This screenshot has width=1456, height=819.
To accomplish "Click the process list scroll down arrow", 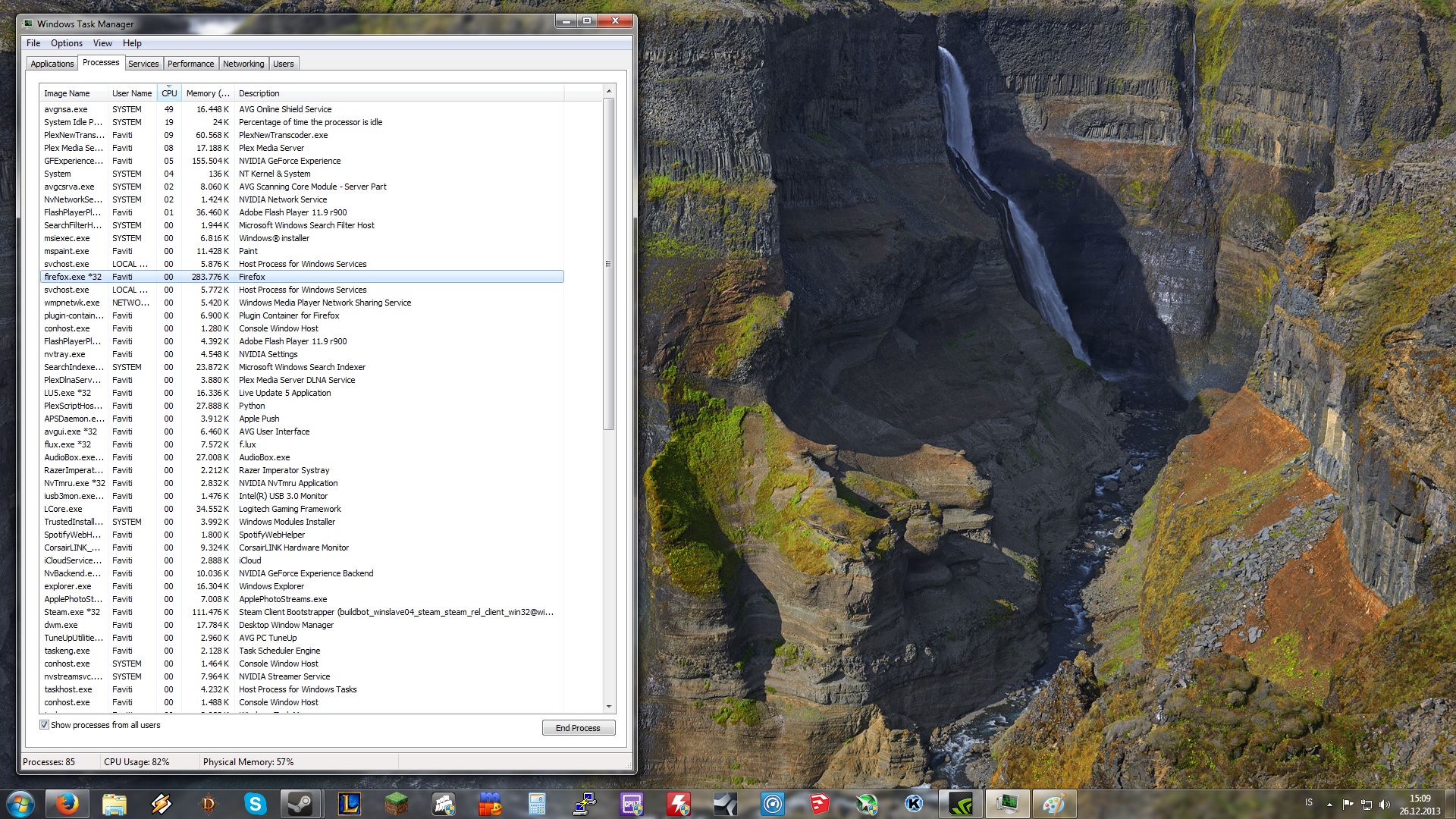I will coord(608,706).
